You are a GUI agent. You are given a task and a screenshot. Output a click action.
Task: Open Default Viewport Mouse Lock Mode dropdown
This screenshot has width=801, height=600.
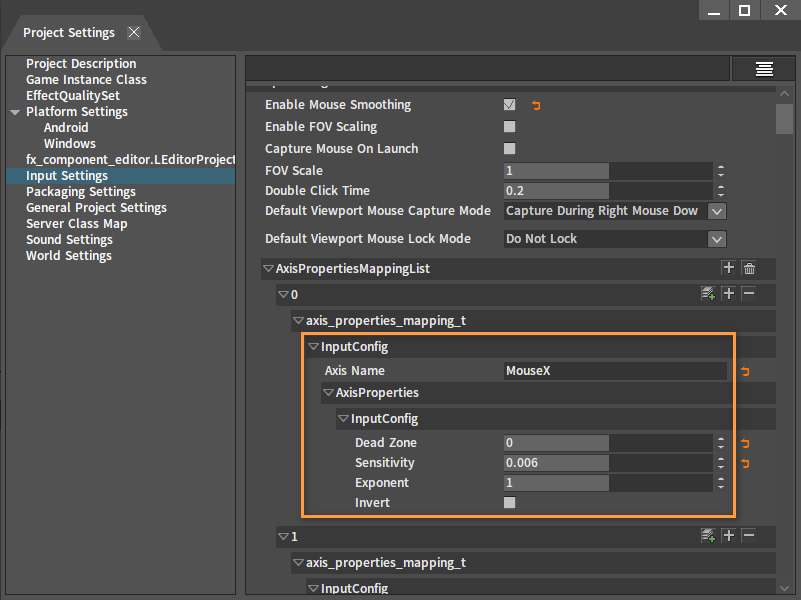717,239
